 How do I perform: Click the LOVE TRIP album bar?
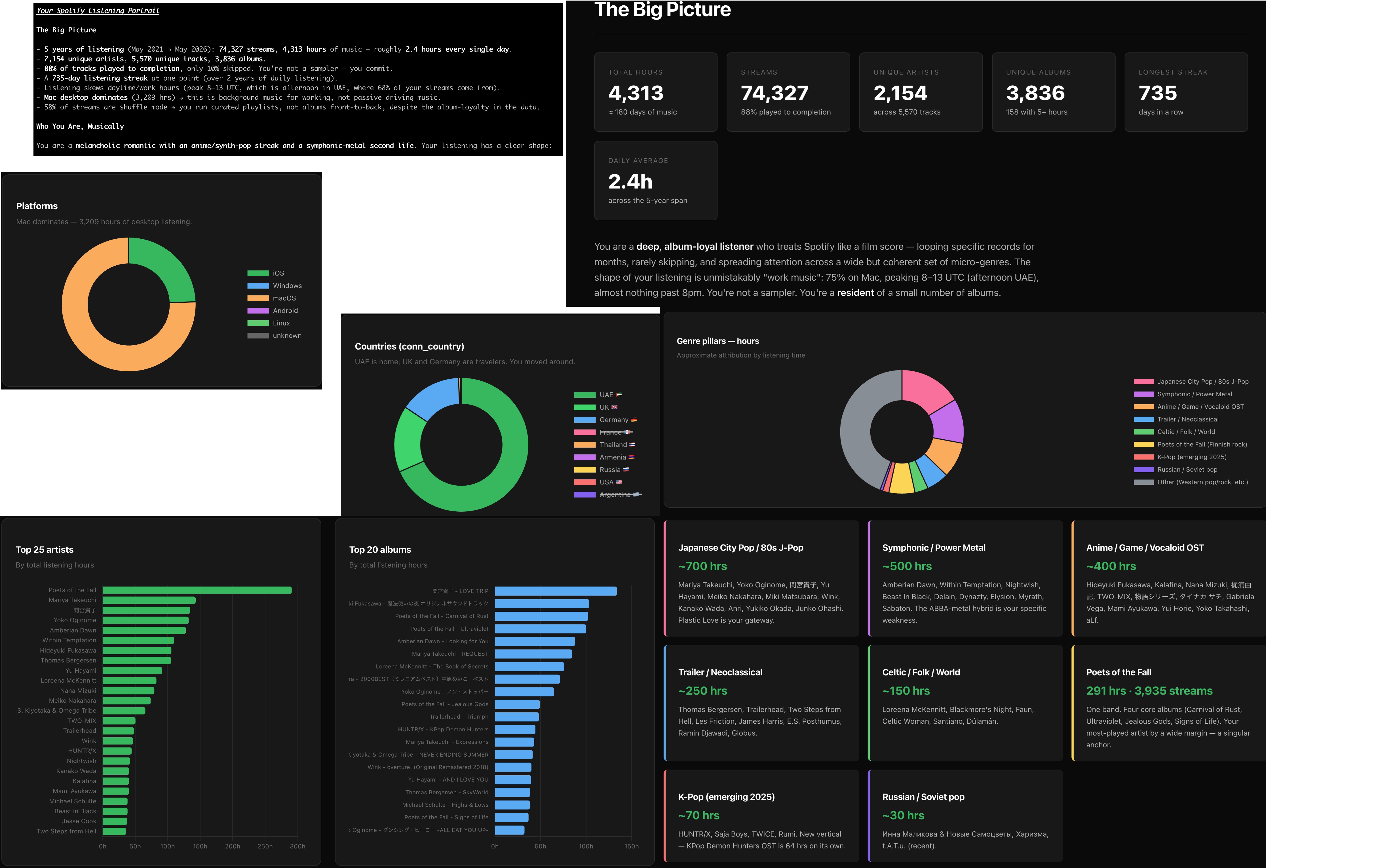tap(556, 591)
